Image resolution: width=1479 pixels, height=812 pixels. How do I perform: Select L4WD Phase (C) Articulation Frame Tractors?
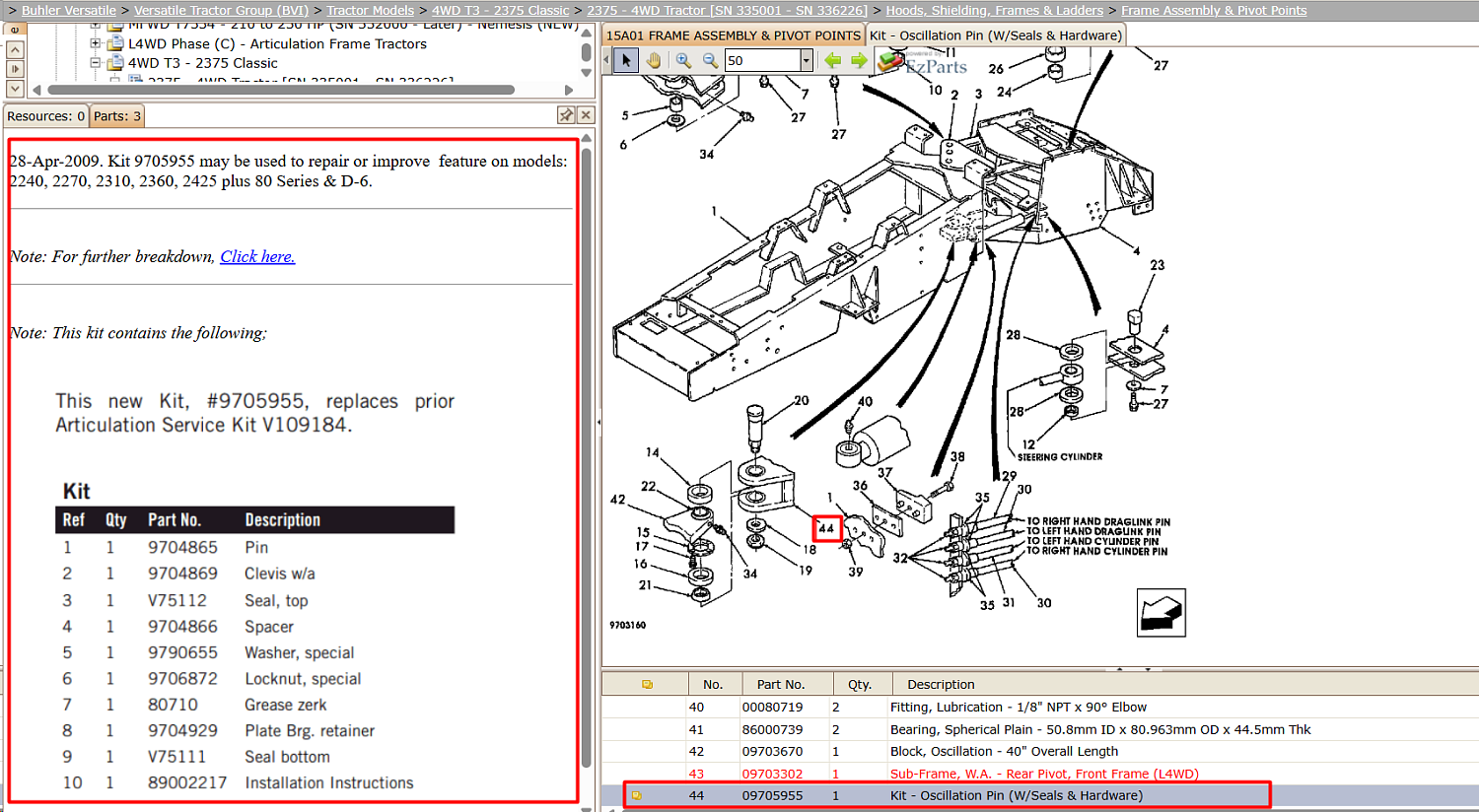coord(277,43)
